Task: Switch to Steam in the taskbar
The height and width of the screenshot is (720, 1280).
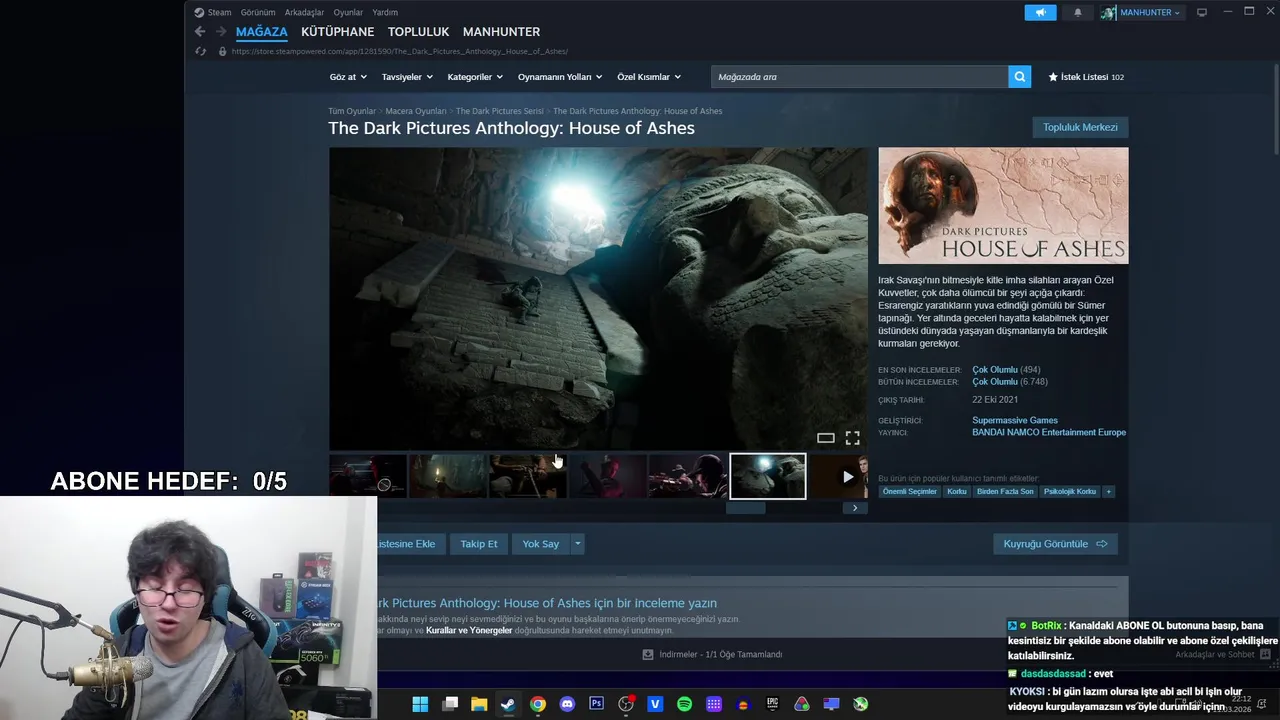Action: (x=508, y=704)
